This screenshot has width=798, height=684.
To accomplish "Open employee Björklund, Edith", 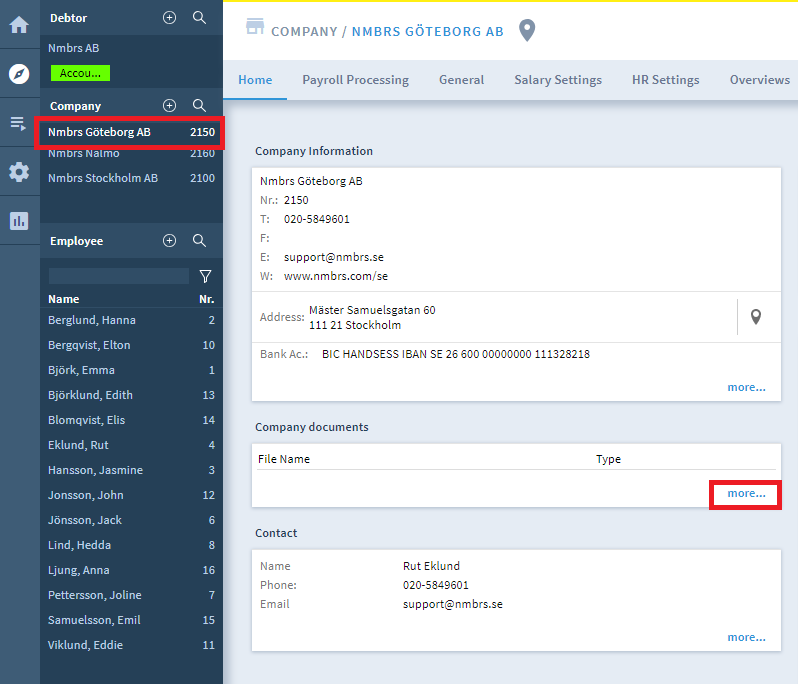I will 131,395.
